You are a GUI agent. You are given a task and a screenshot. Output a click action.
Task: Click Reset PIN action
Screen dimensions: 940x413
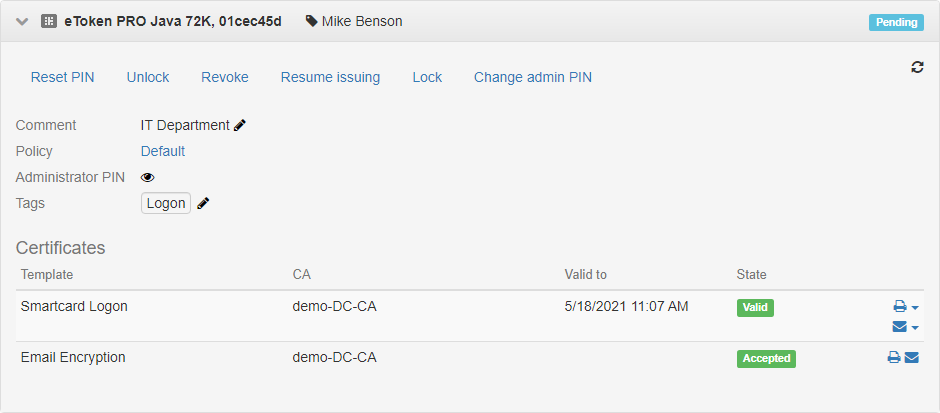click(x=62, y=77)
